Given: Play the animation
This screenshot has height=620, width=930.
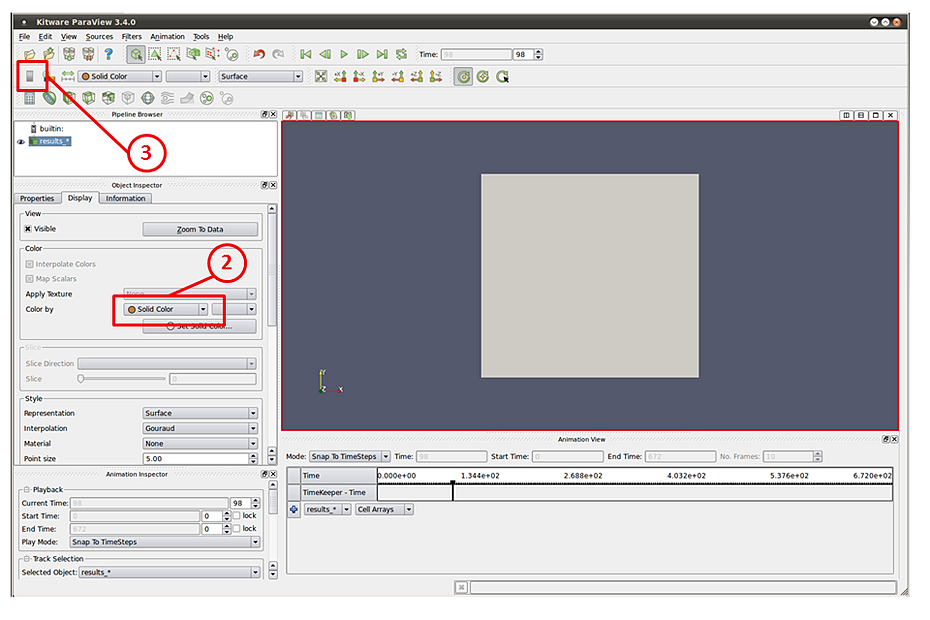Looking at the screenshot, I should (344, 55).
